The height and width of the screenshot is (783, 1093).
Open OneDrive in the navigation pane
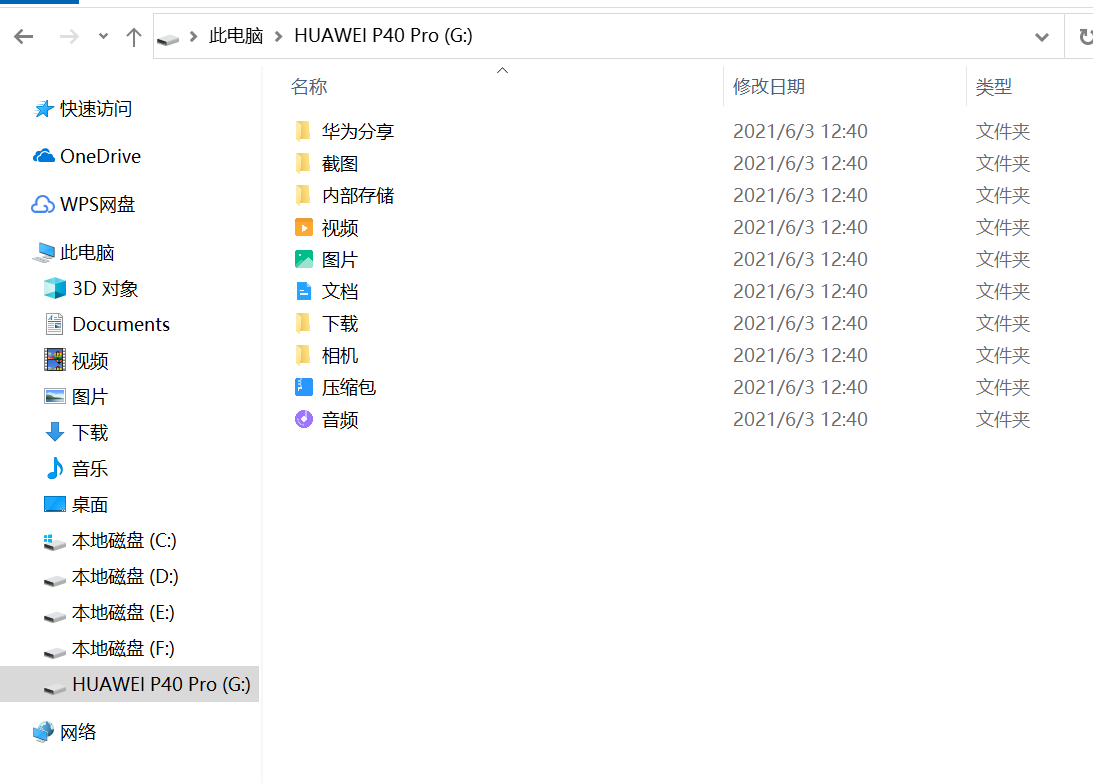click(100, 156)
